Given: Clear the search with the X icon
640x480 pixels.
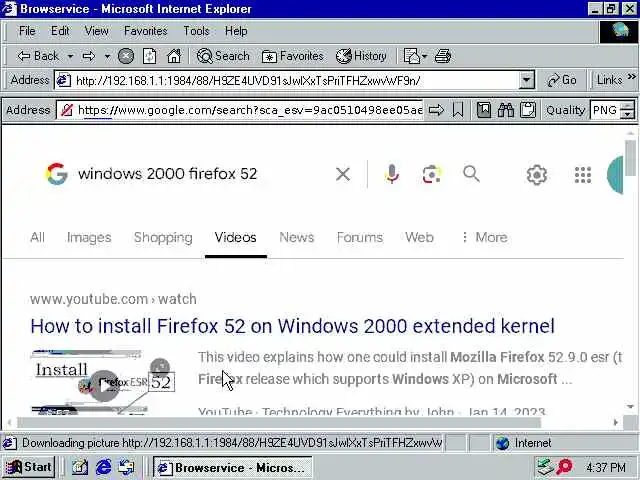Looking at the screenshot, I should click(343, 174).
